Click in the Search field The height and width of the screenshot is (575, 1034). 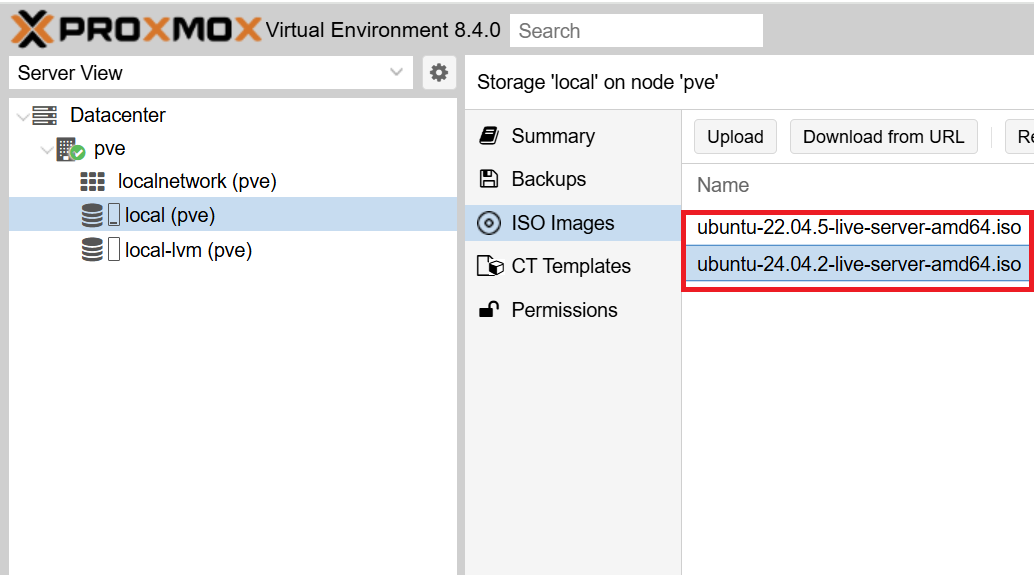coord(636,30)
